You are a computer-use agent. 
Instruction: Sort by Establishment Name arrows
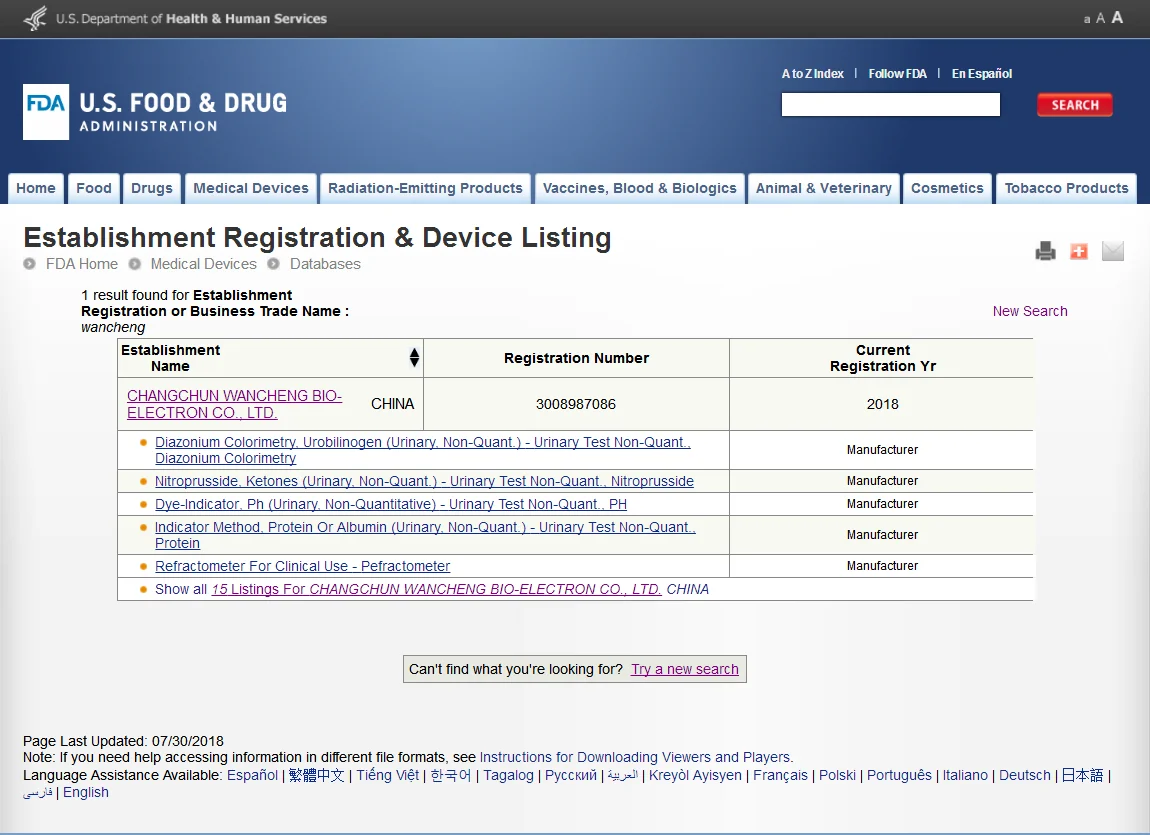click(414, 358)
